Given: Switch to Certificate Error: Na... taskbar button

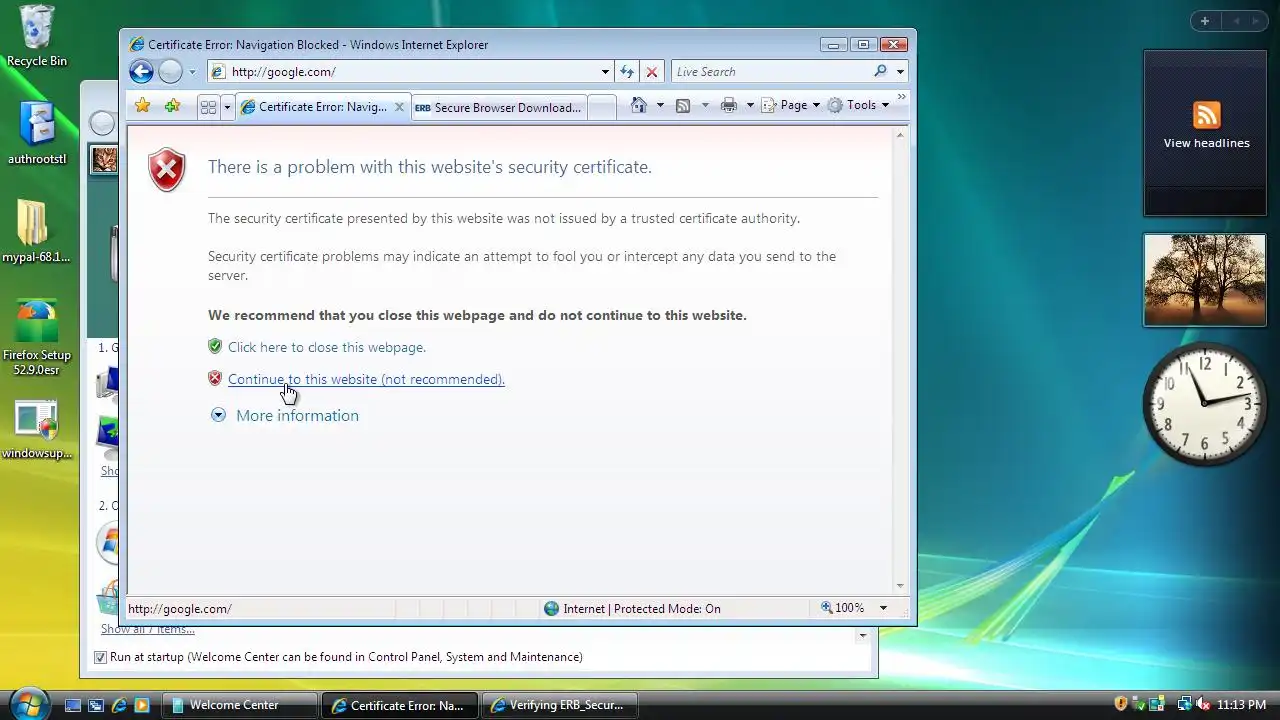Looking at the screenshot, I should point(399,705).
